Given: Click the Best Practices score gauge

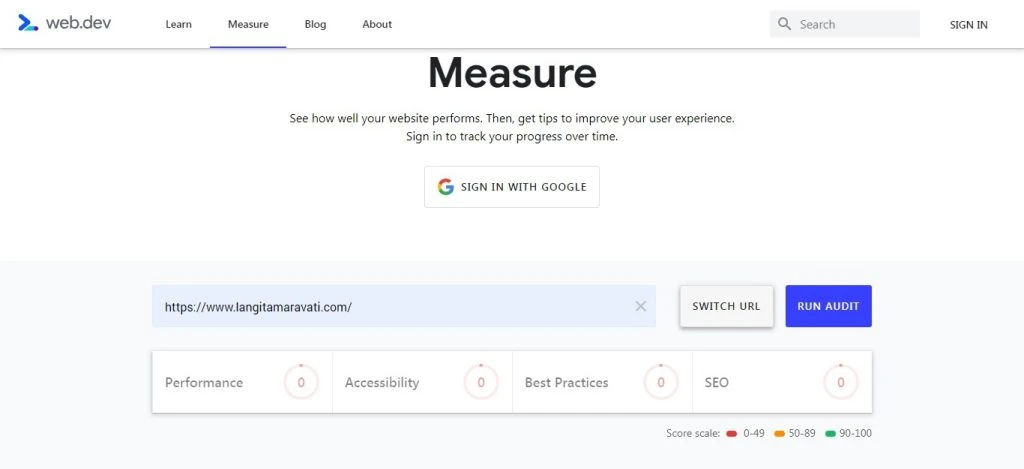Looking at the screenshot, I should coord(661,382).
